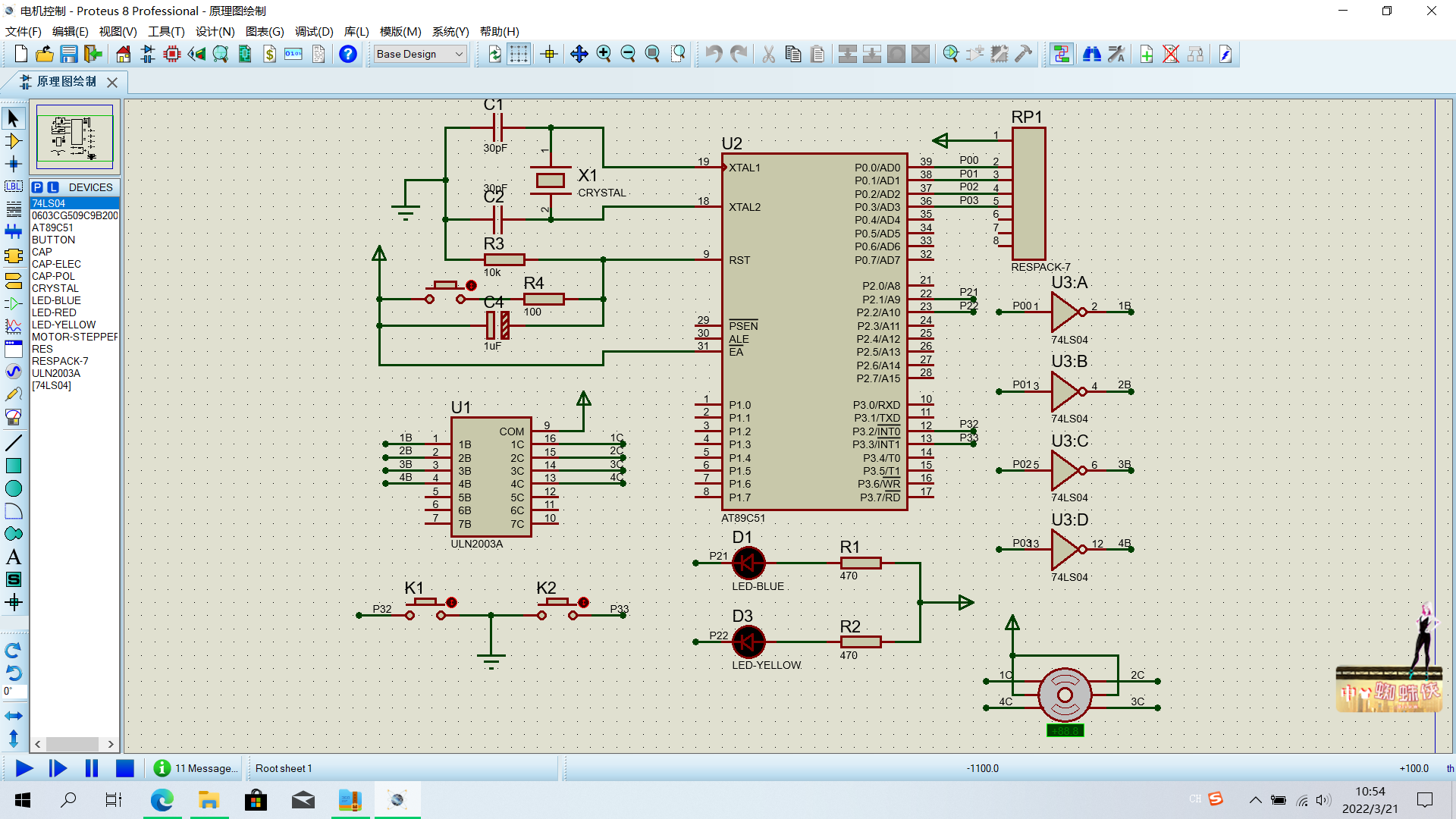Image resolution: width=1456 pixels, height=819 pixels.
Task: Select MOTOR-STEPPER in devices list
Action: tap(74, 337)
